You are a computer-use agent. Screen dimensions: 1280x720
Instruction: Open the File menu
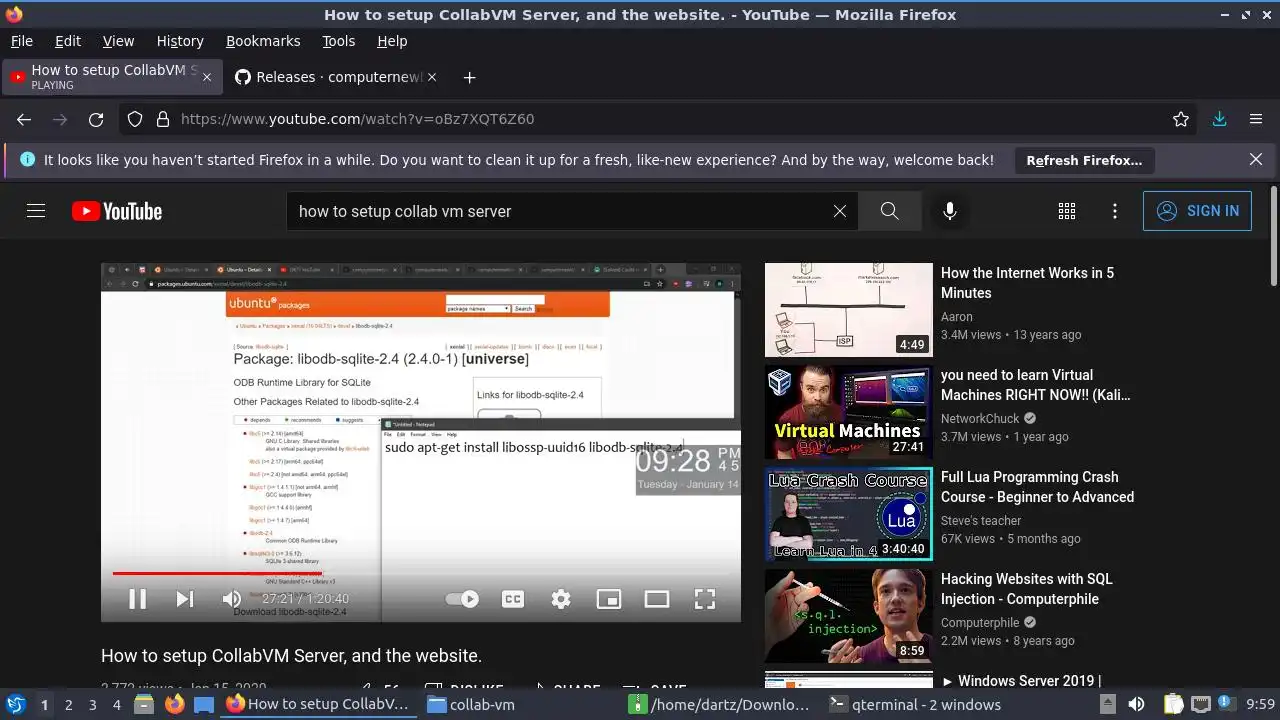tap(21, 41)
